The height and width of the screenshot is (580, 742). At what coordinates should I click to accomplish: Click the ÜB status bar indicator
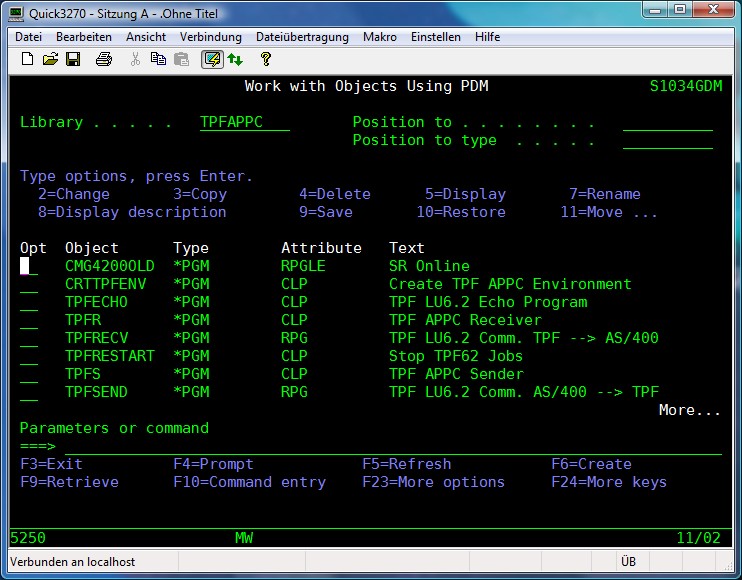coord(628,562)
